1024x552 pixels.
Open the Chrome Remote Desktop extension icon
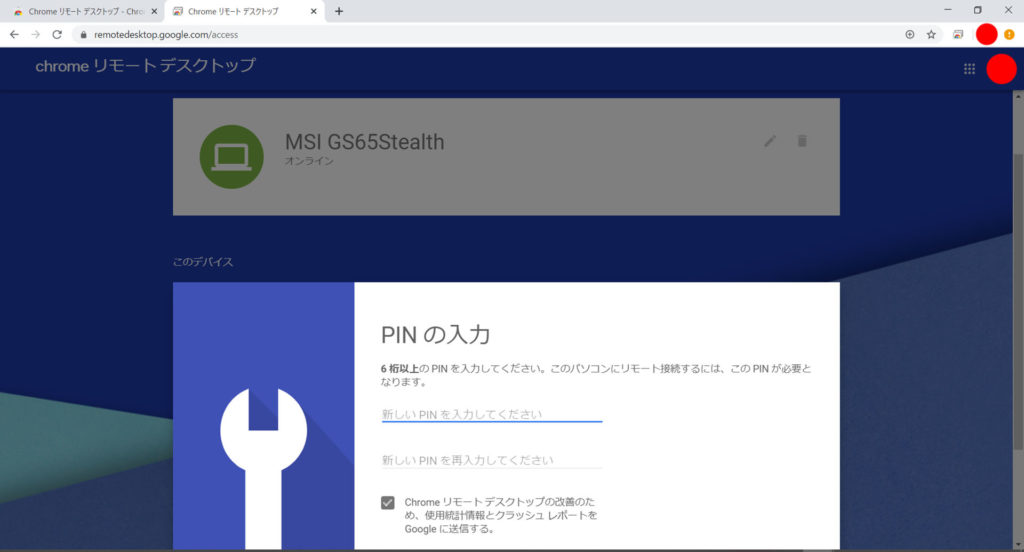(958, 35)
